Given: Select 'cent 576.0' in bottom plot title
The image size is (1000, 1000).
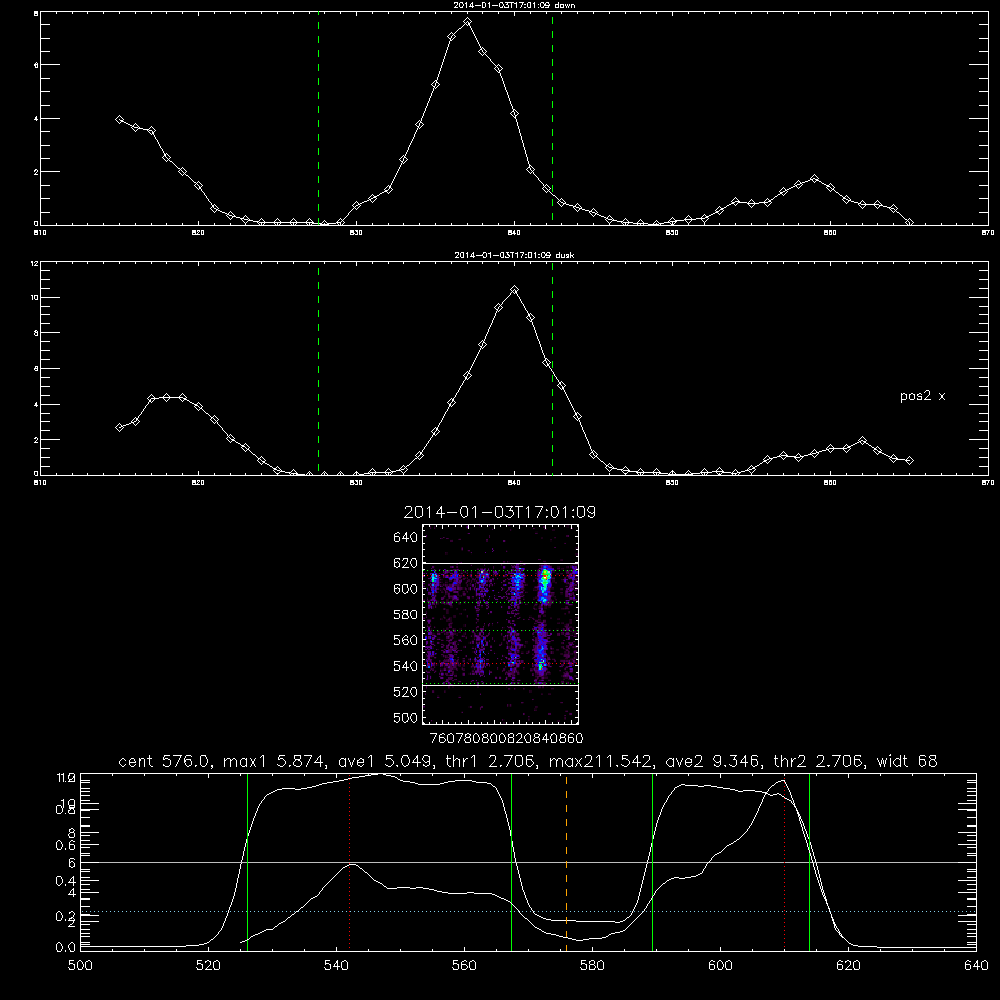Looking at the screenshot, I should [x=168, y=761].
